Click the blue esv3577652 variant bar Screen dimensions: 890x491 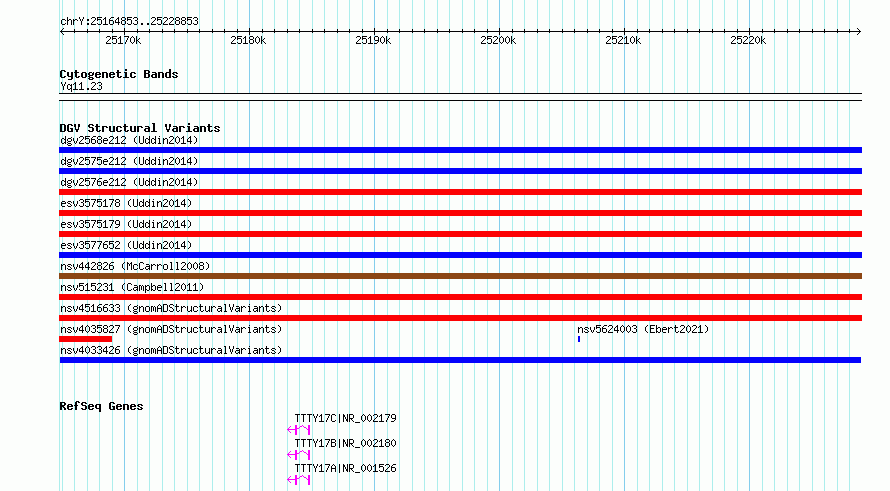(x=460, y=255)
